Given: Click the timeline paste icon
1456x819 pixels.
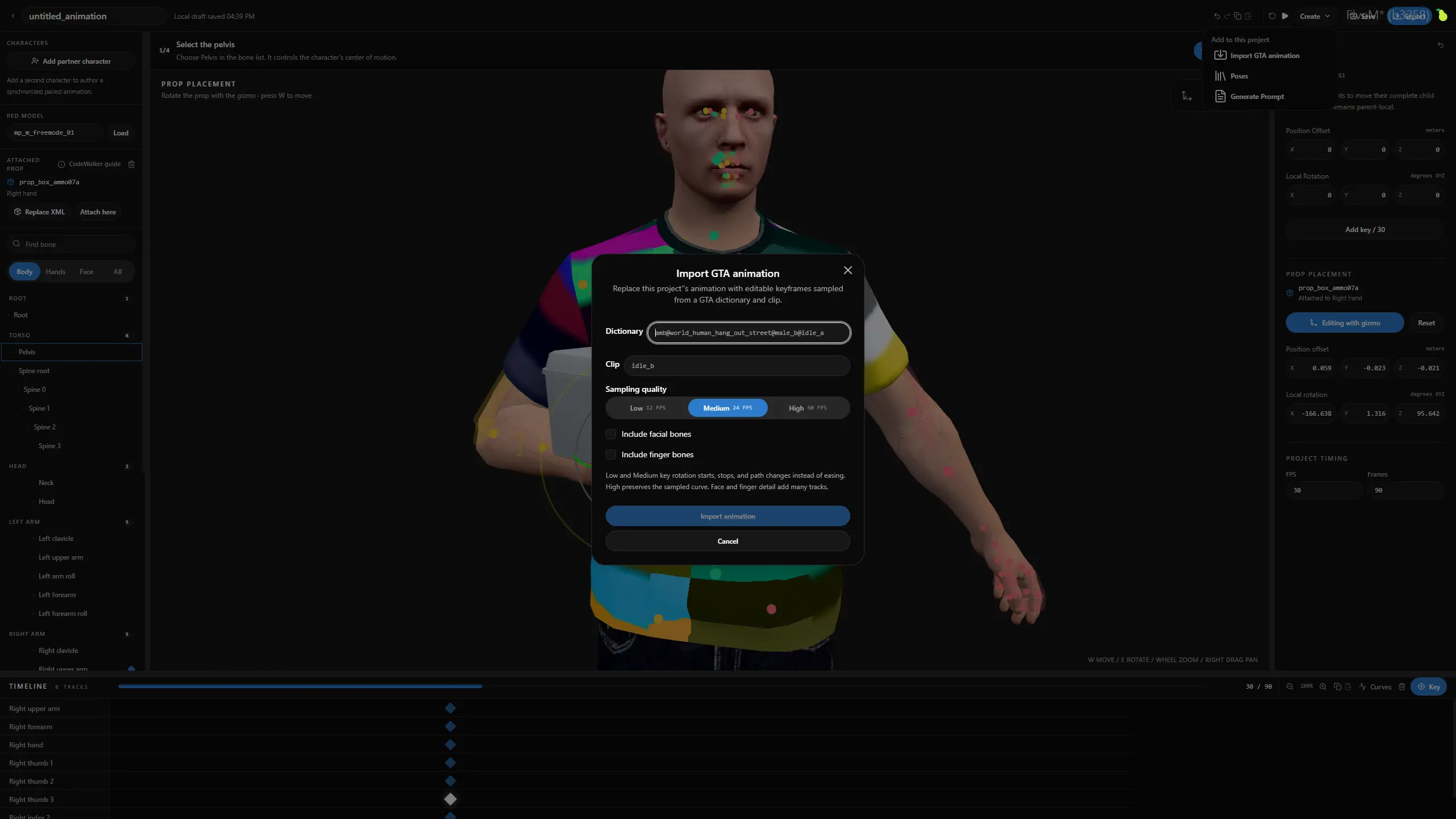Looking at the screenshot, I should 1348,686.
